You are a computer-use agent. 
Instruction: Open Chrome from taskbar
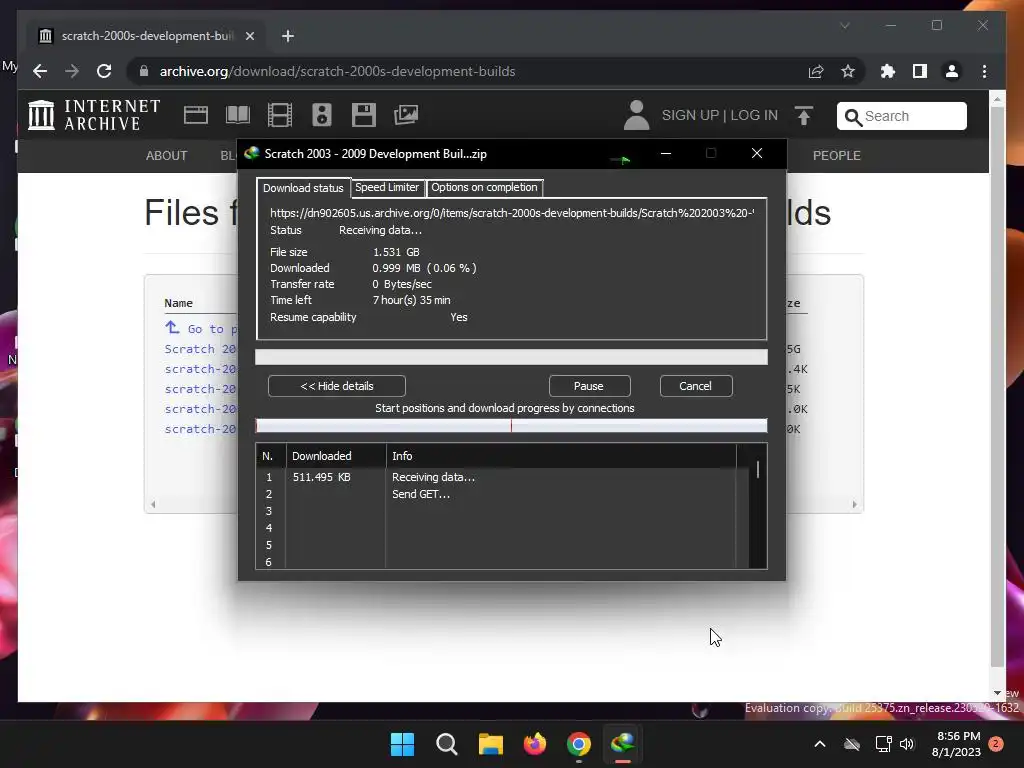point(579,744)
